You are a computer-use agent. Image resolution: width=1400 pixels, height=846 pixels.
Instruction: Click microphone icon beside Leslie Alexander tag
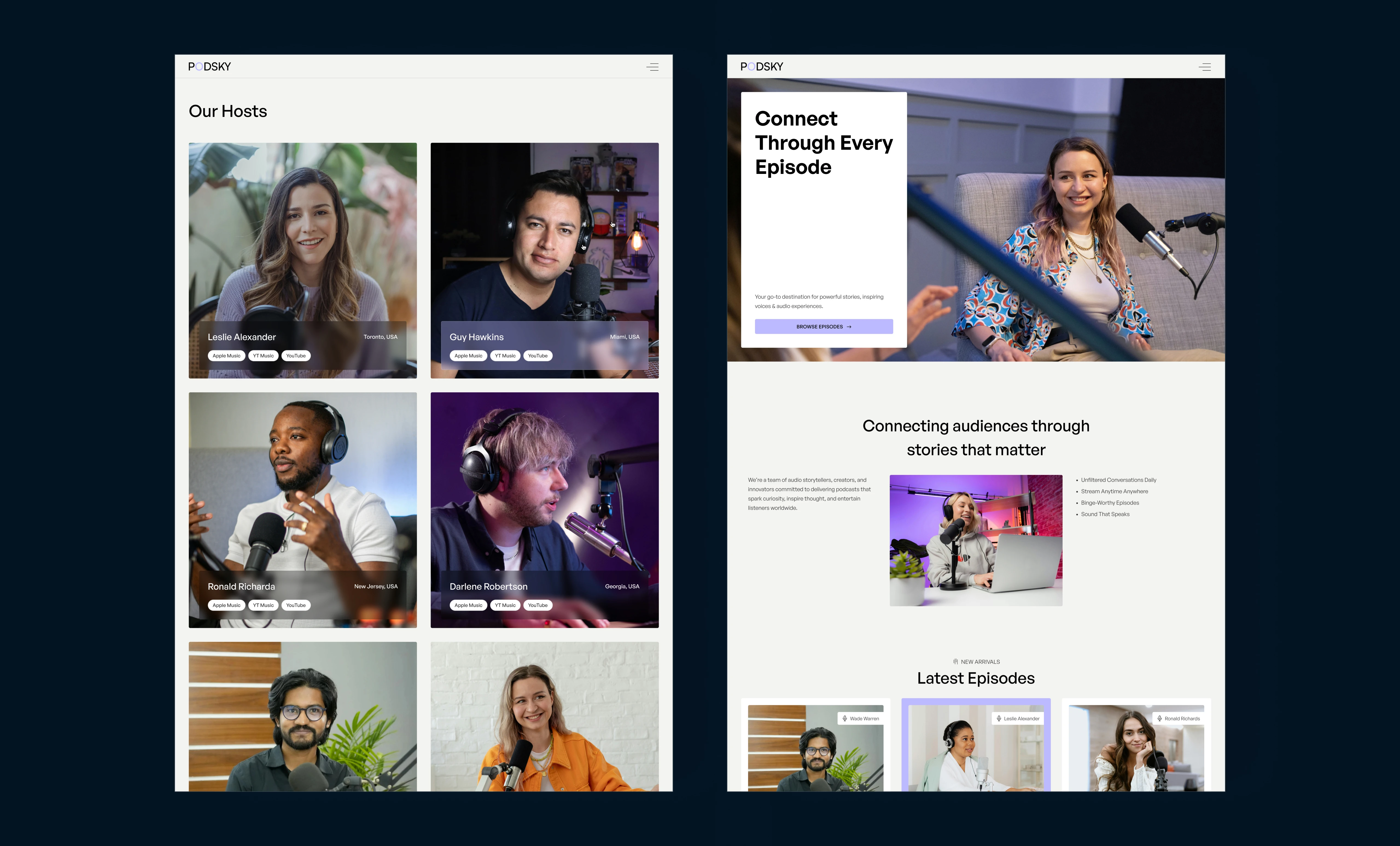click(x=999, y=719)
